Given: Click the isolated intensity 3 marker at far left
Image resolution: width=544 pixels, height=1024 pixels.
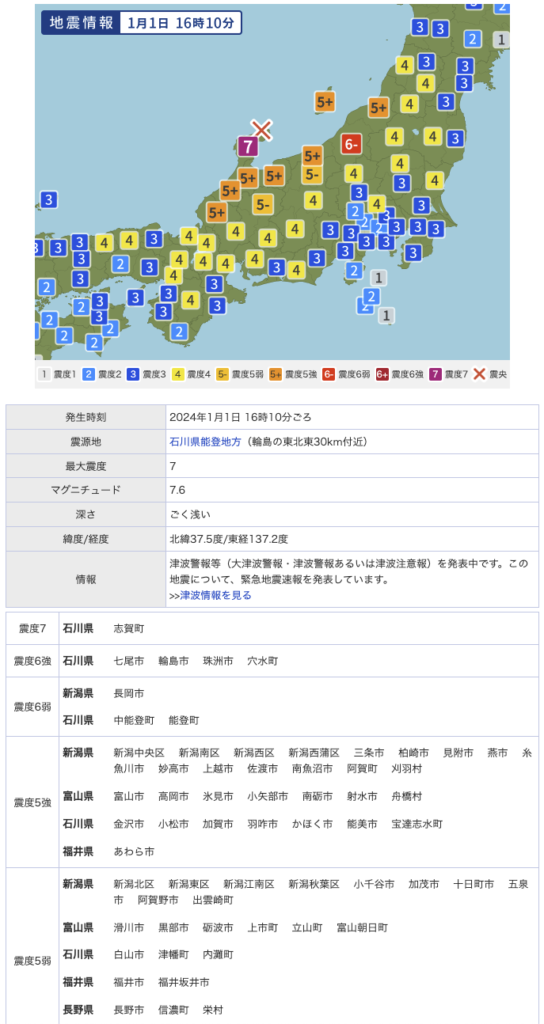Looking at the screenshot, I should pyautogui.click(x=48, y=199).
